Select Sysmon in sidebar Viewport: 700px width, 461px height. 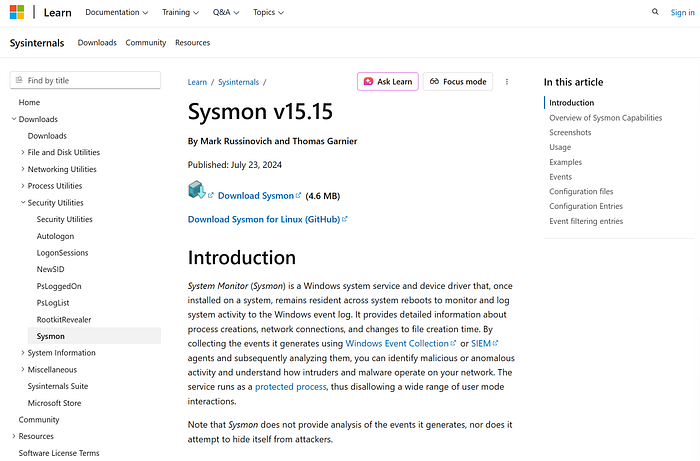tap(94, 336)
